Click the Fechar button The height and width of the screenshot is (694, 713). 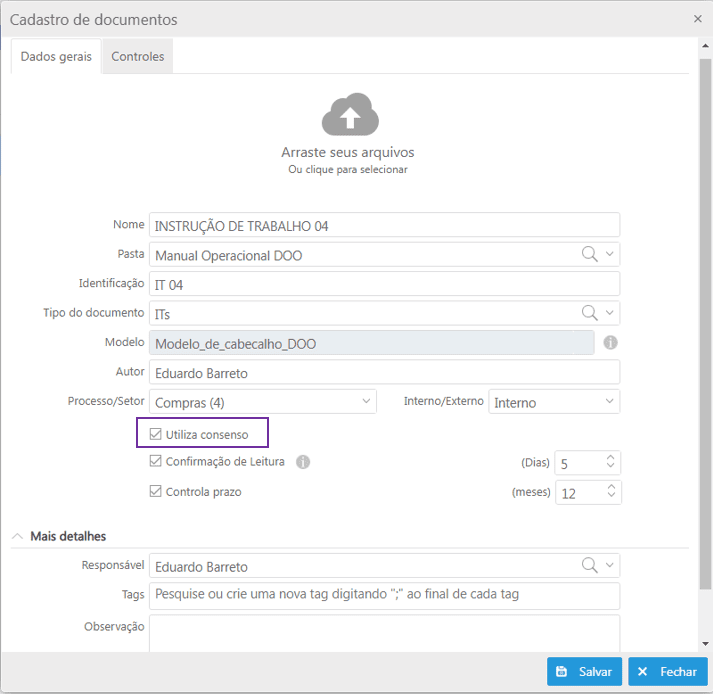(x=668, y=672)
